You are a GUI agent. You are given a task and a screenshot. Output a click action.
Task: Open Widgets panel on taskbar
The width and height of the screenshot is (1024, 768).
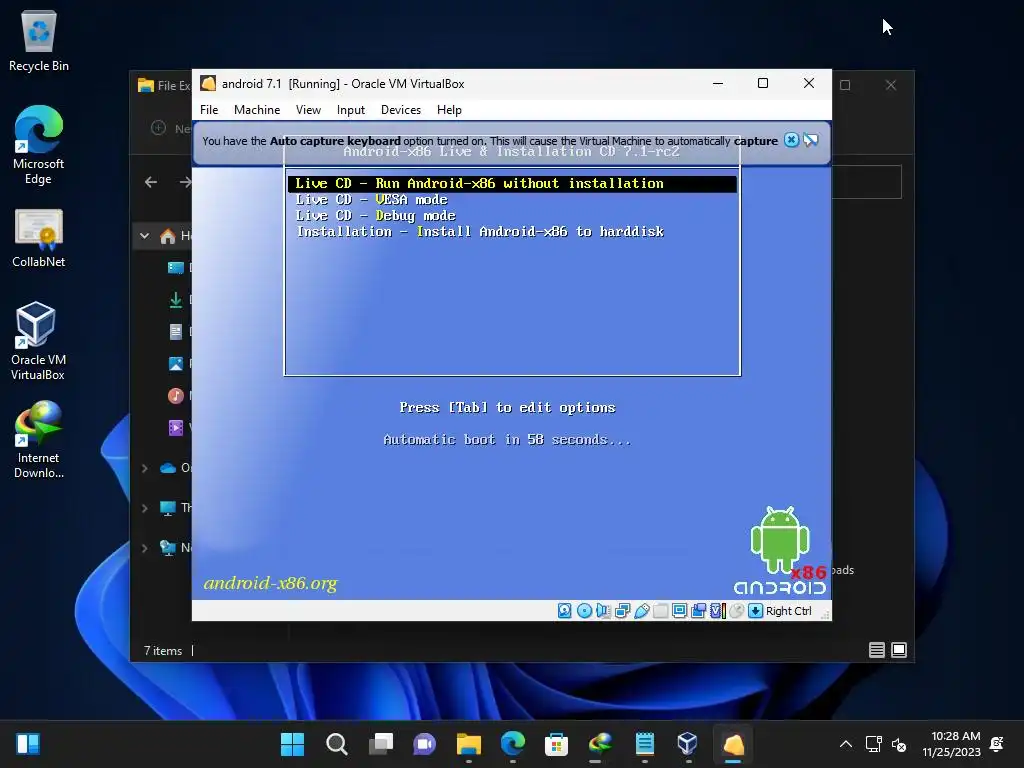[28, 744]
